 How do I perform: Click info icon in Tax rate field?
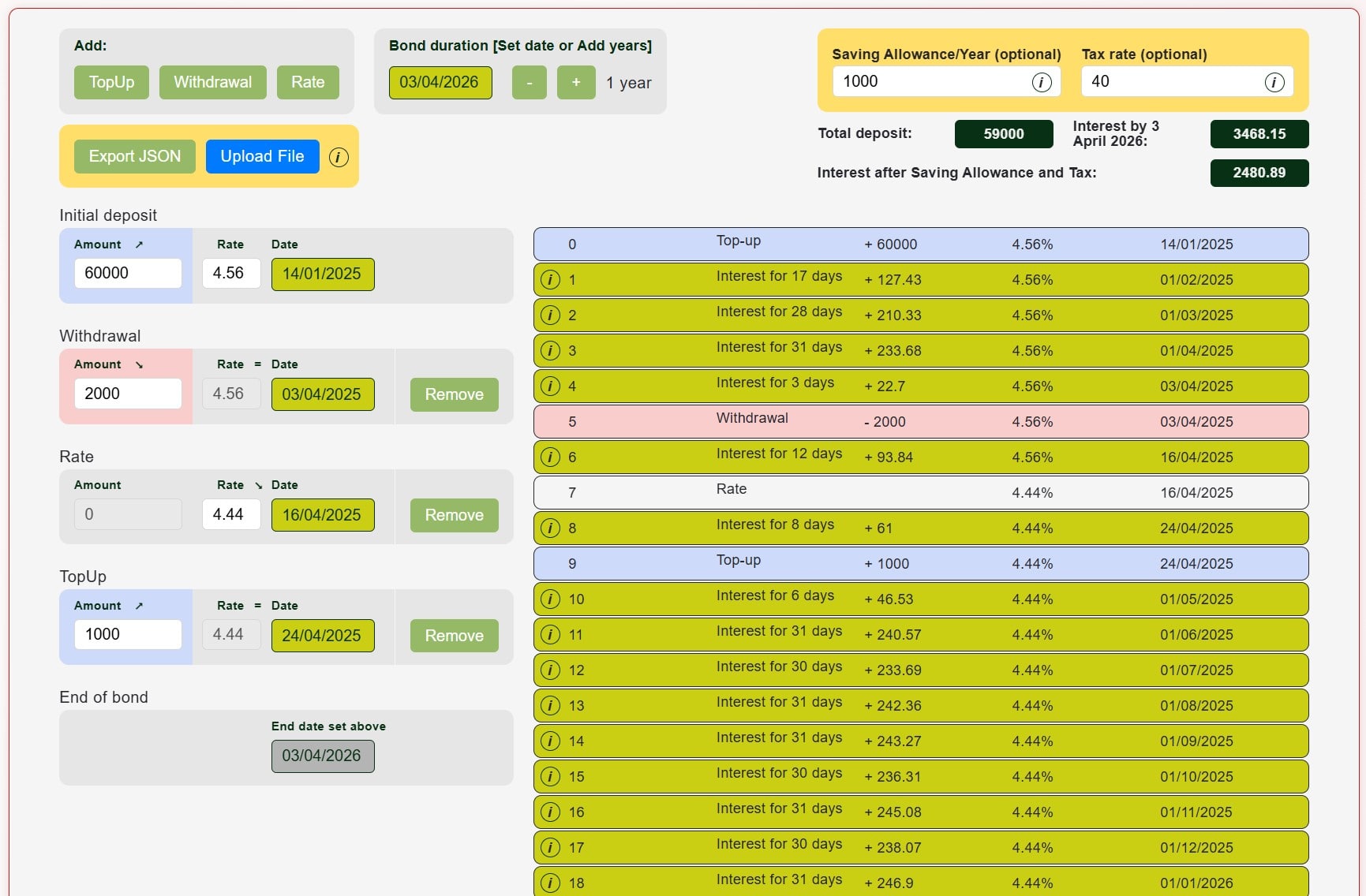pos(1274,82)
